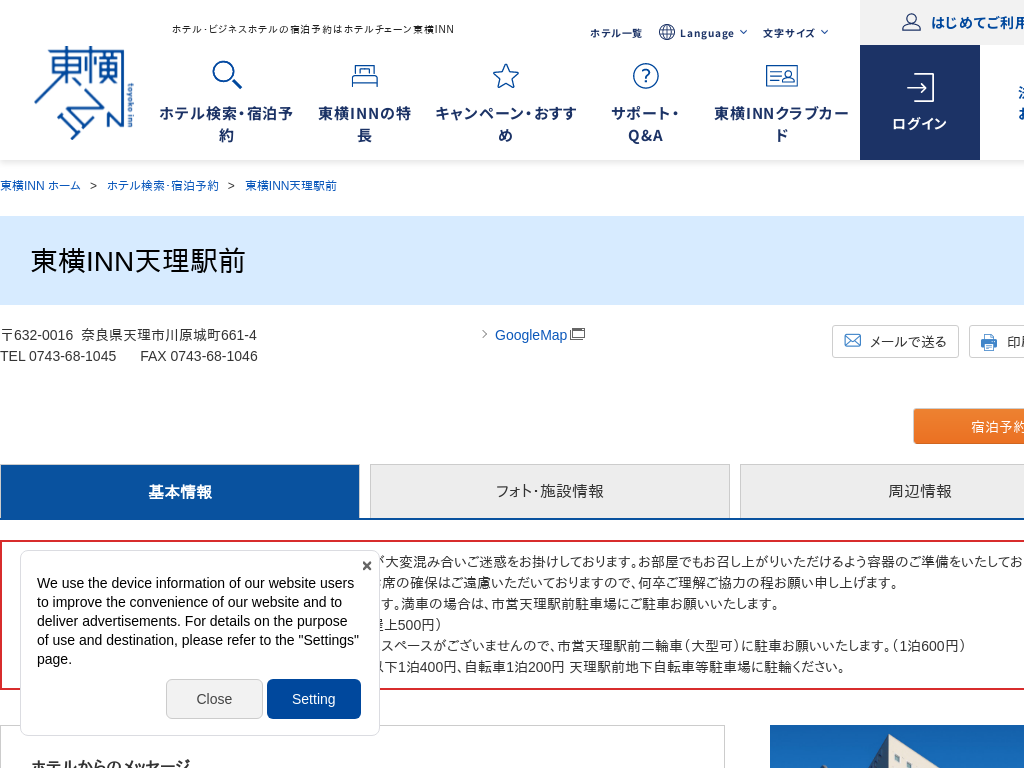Click the ログイン button

pos(920,103)
